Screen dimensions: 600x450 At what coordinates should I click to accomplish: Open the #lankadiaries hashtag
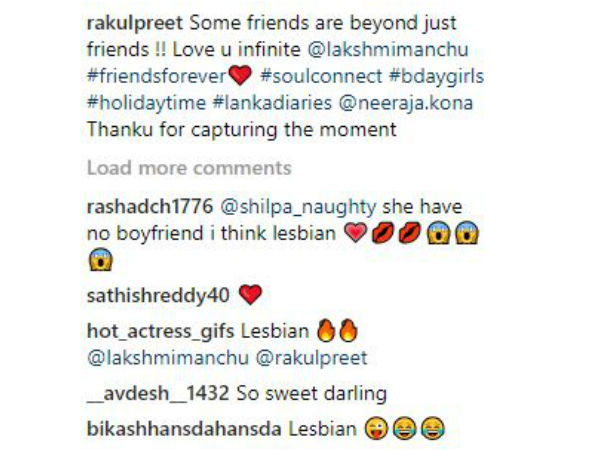(272, 103)
